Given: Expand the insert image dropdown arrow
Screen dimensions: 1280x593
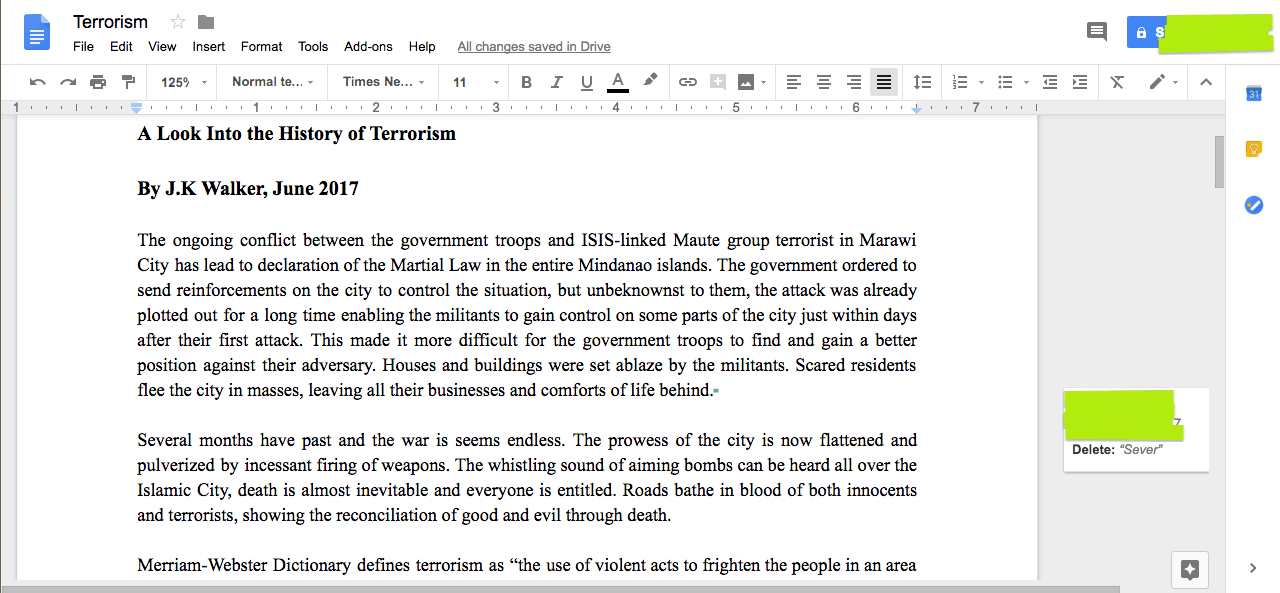Looking at the screenshot, I should click(763, 82).
